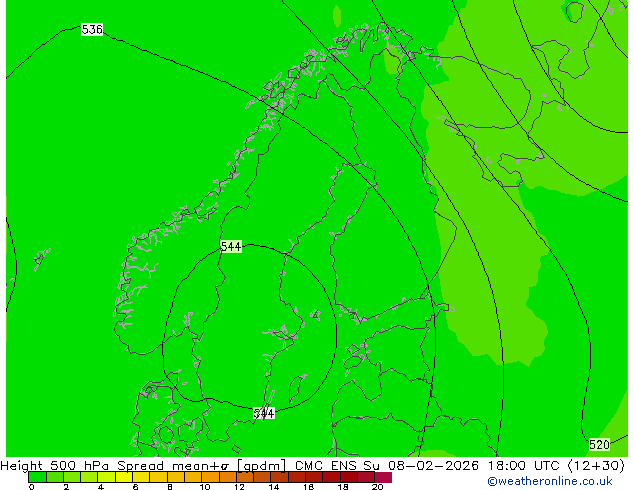Click the 'CMC ENS' model label
The width and height of the screenshot is (634, 490).
pyautogui.click(x=325, y=465)
